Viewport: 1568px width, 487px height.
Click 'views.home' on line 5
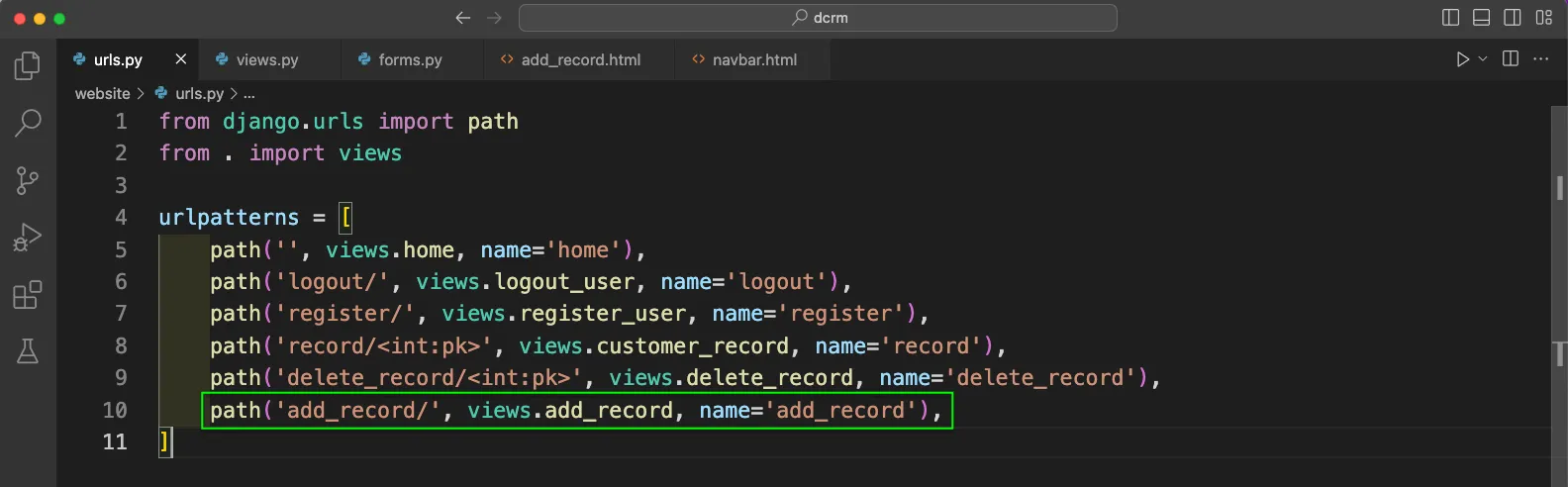tap(390, 250)
